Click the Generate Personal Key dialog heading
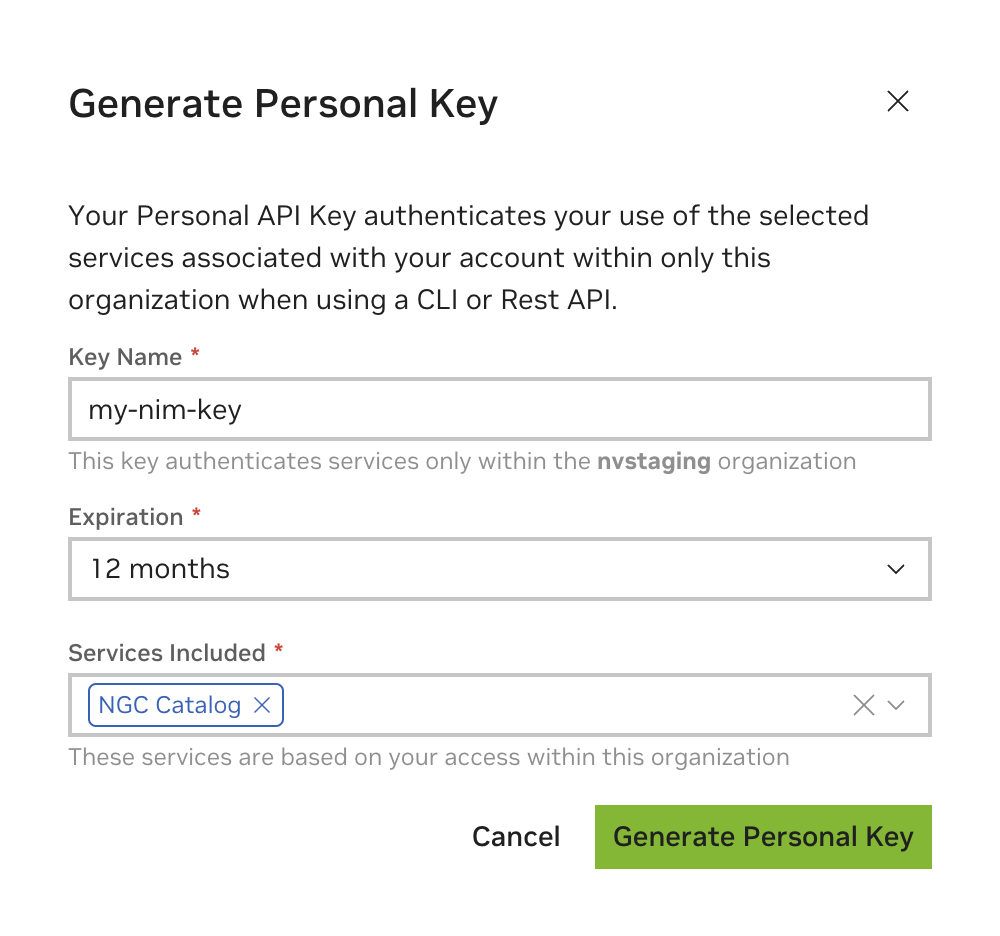The image size is (1000, 936). click(x=283, y=104)
